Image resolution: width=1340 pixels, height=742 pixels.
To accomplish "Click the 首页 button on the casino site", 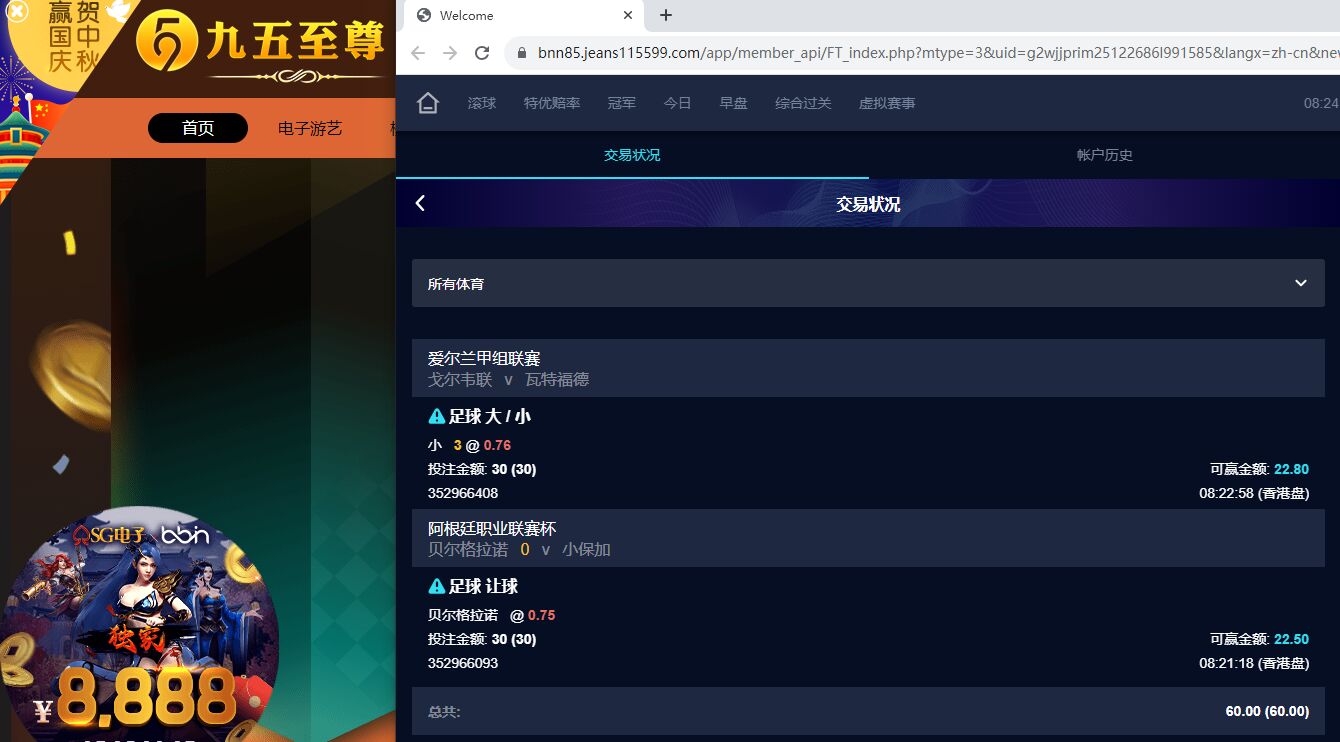I will pyautogui.click(x=198, y=128).
